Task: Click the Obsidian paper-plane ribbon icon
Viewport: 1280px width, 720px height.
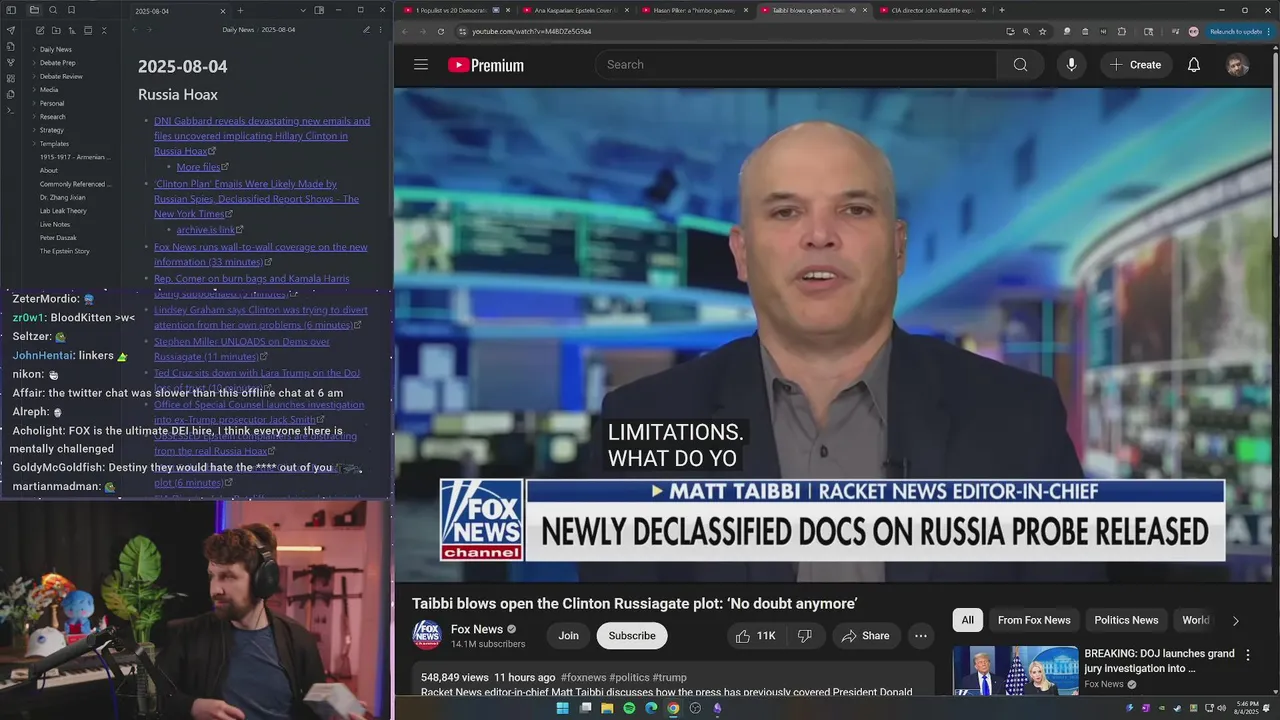Action: (11, 30)
